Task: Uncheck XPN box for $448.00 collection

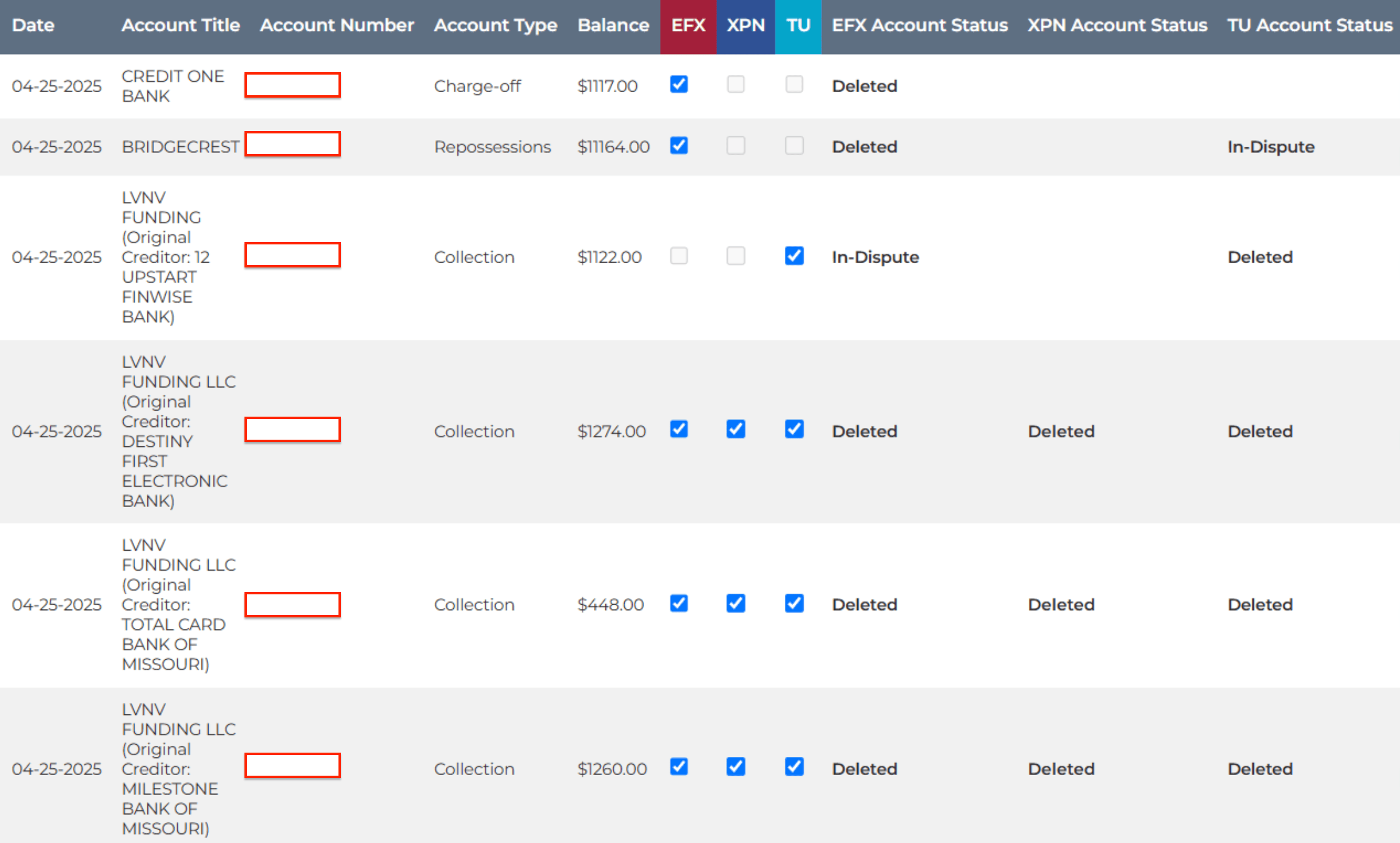Action: (x=736, y=603)
